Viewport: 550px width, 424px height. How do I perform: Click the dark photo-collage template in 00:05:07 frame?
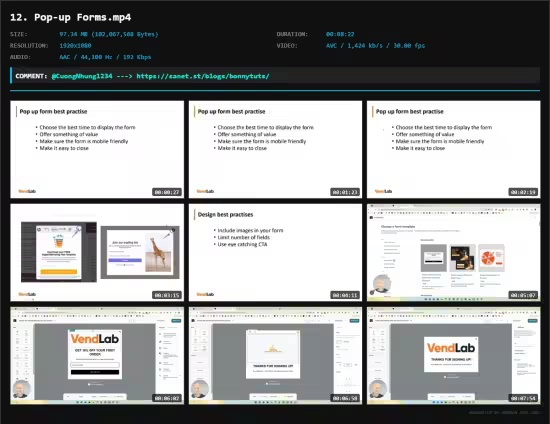(x=462, y=258)
